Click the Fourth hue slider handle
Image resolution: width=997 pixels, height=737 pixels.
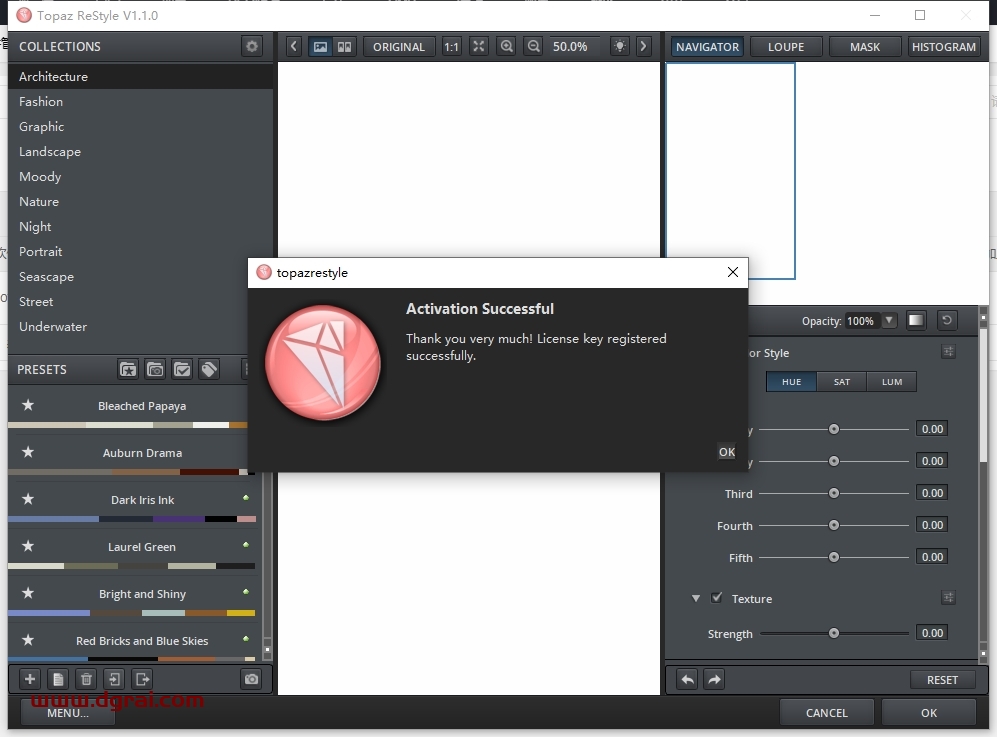coord(833,525)
